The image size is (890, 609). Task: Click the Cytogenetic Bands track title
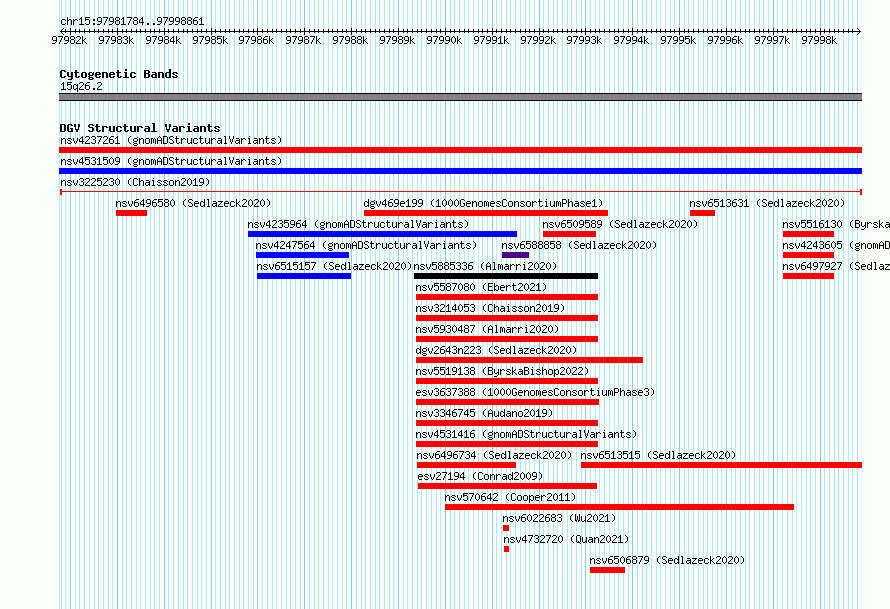click(119, 74)
